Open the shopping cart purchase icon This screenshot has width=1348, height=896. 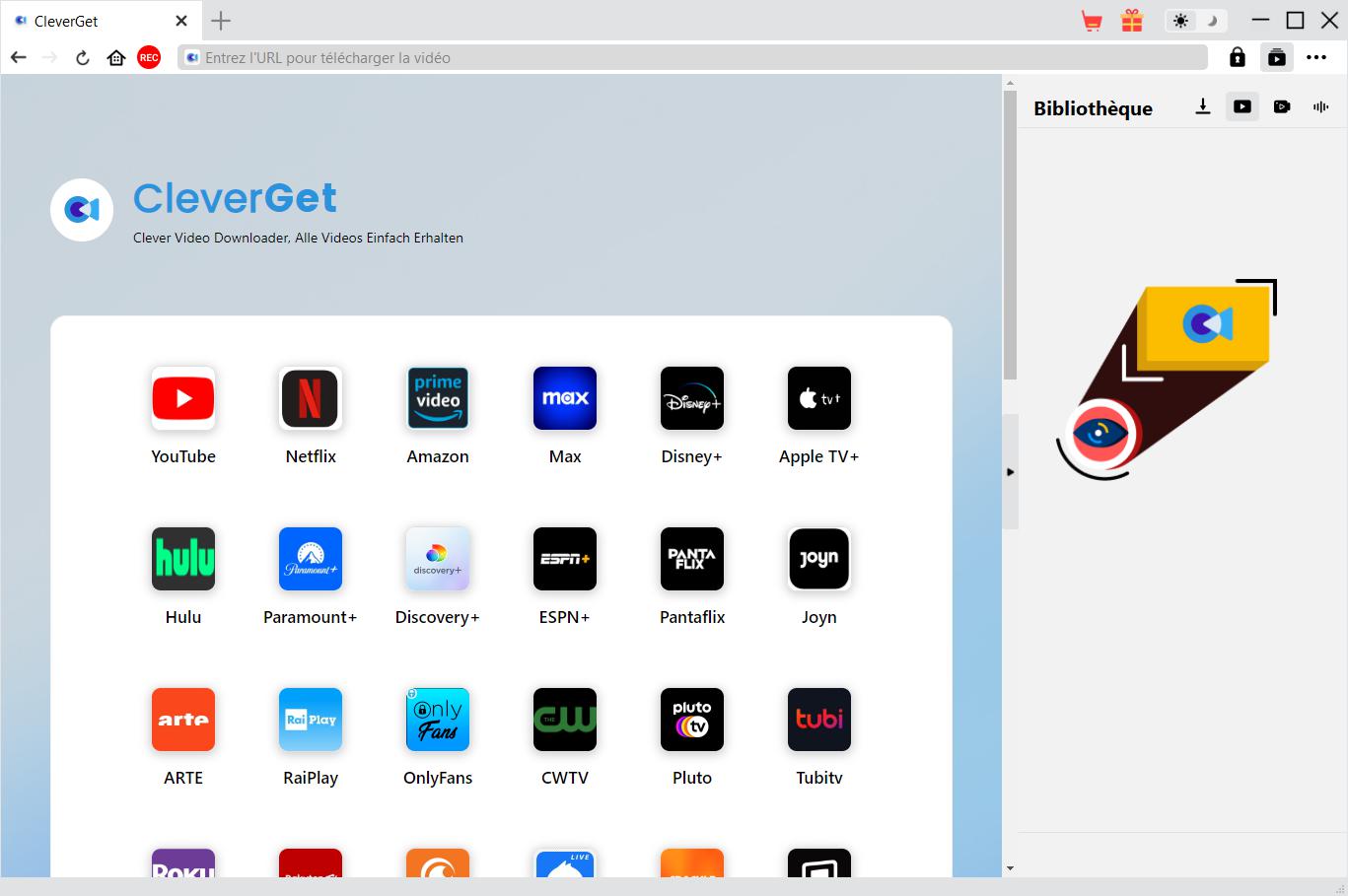[1092, 21]
